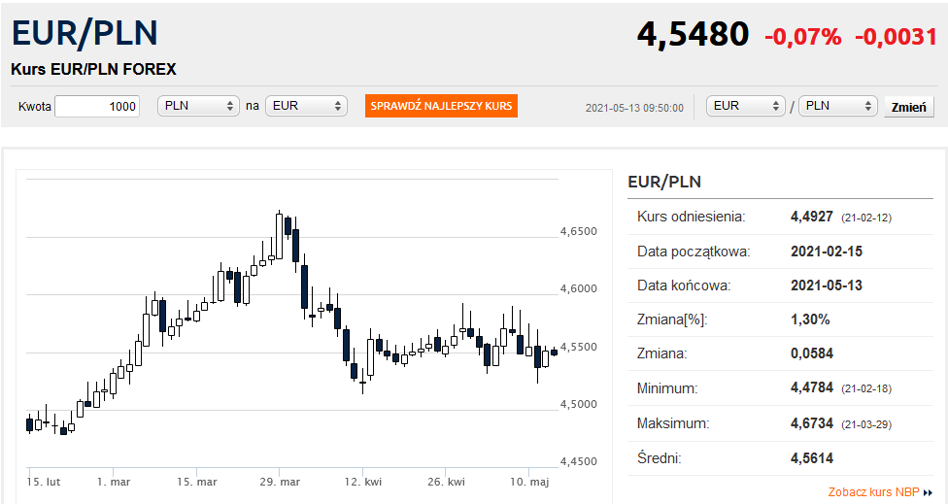Open the EUR base currency dropdown before the slash
Viewport: 948px width, 504px height.
[746, 106]
